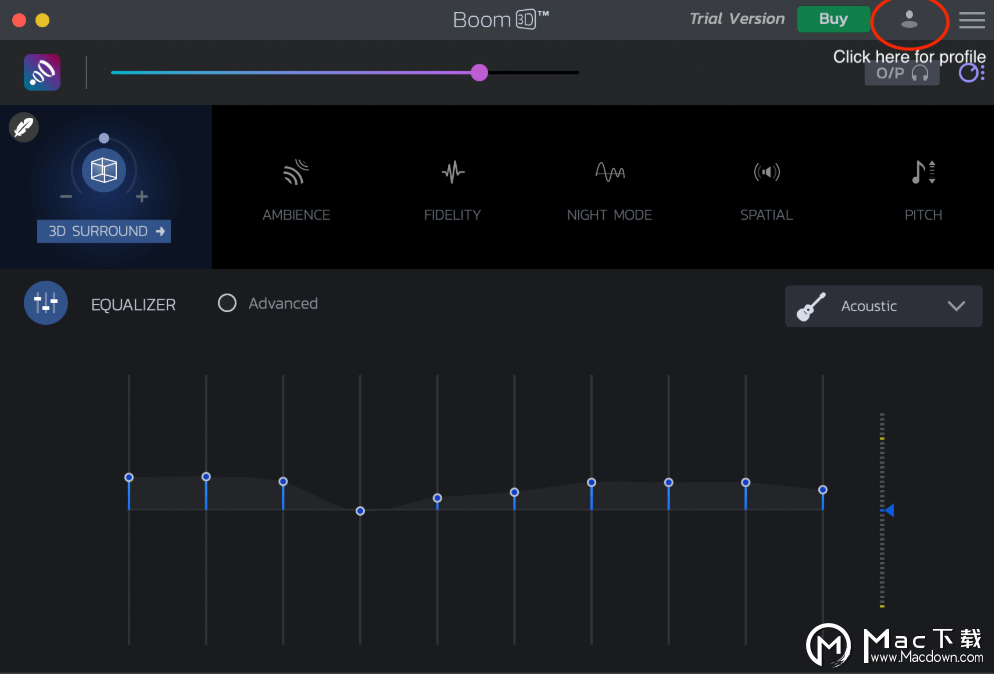Minimize the window with the yellow button
The width and height of the screenshot is (994, 674).
pyautogui.click(x=42, y=20)
